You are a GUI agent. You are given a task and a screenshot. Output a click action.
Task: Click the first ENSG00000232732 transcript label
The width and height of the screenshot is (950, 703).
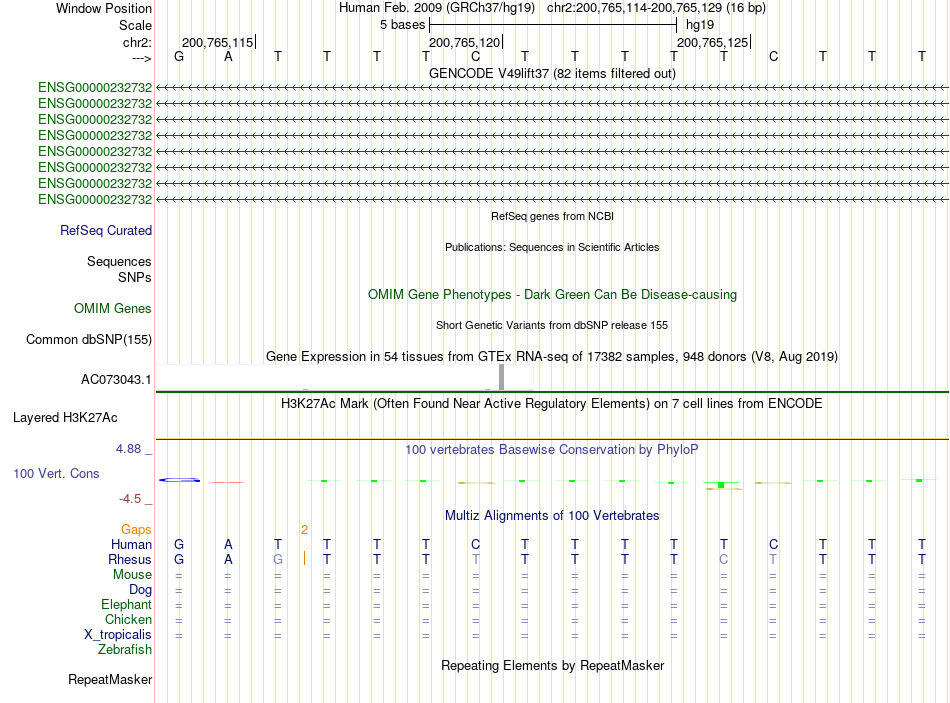[95, 88]
